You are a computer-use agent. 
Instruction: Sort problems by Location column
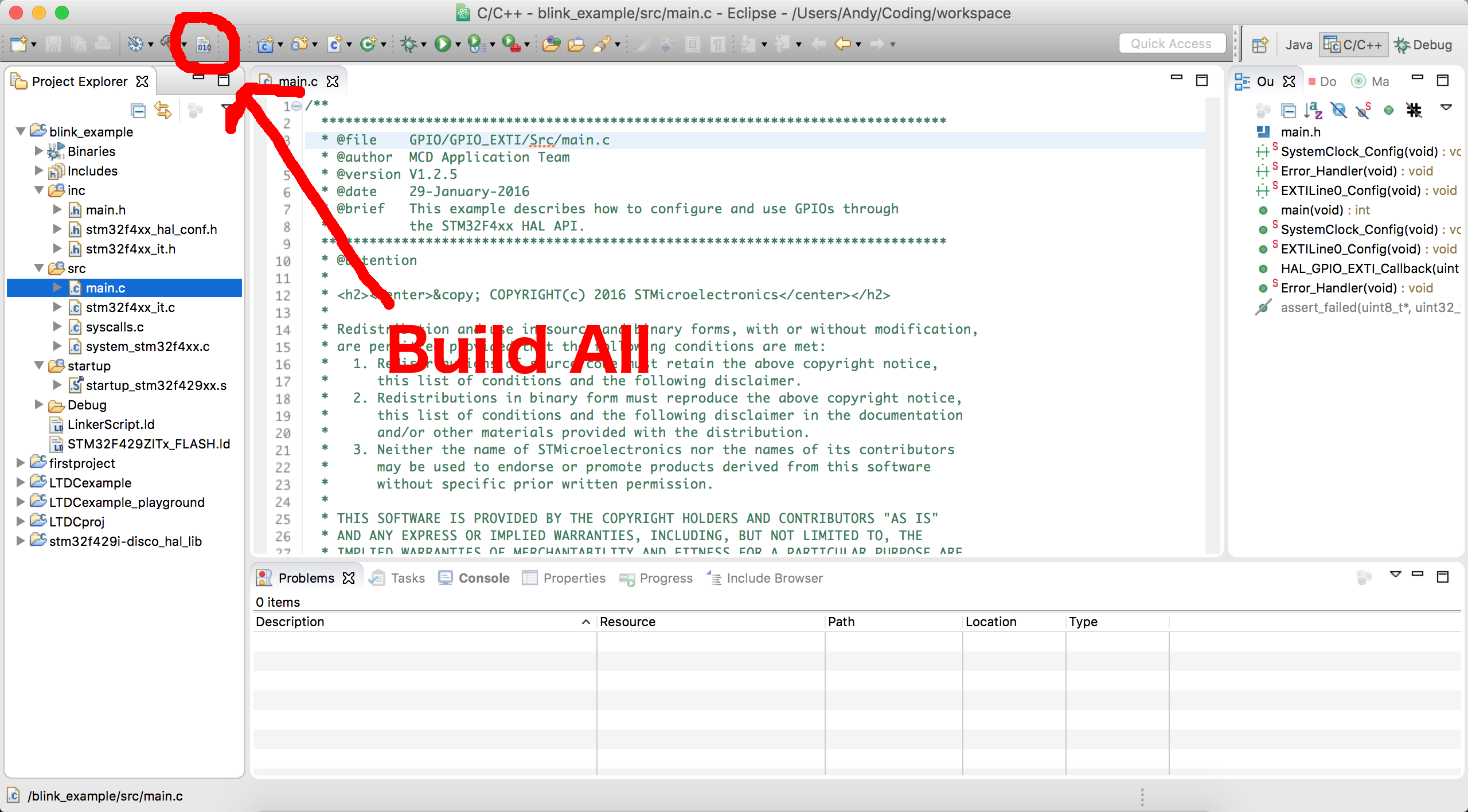[x=1014, y=622]
